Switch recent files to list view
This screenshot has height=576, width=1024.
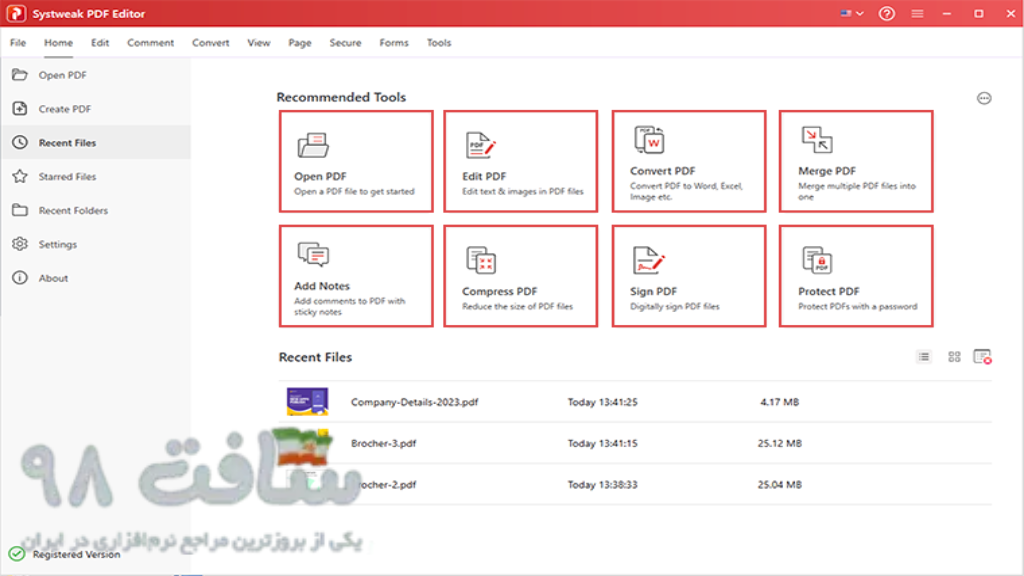923,357
